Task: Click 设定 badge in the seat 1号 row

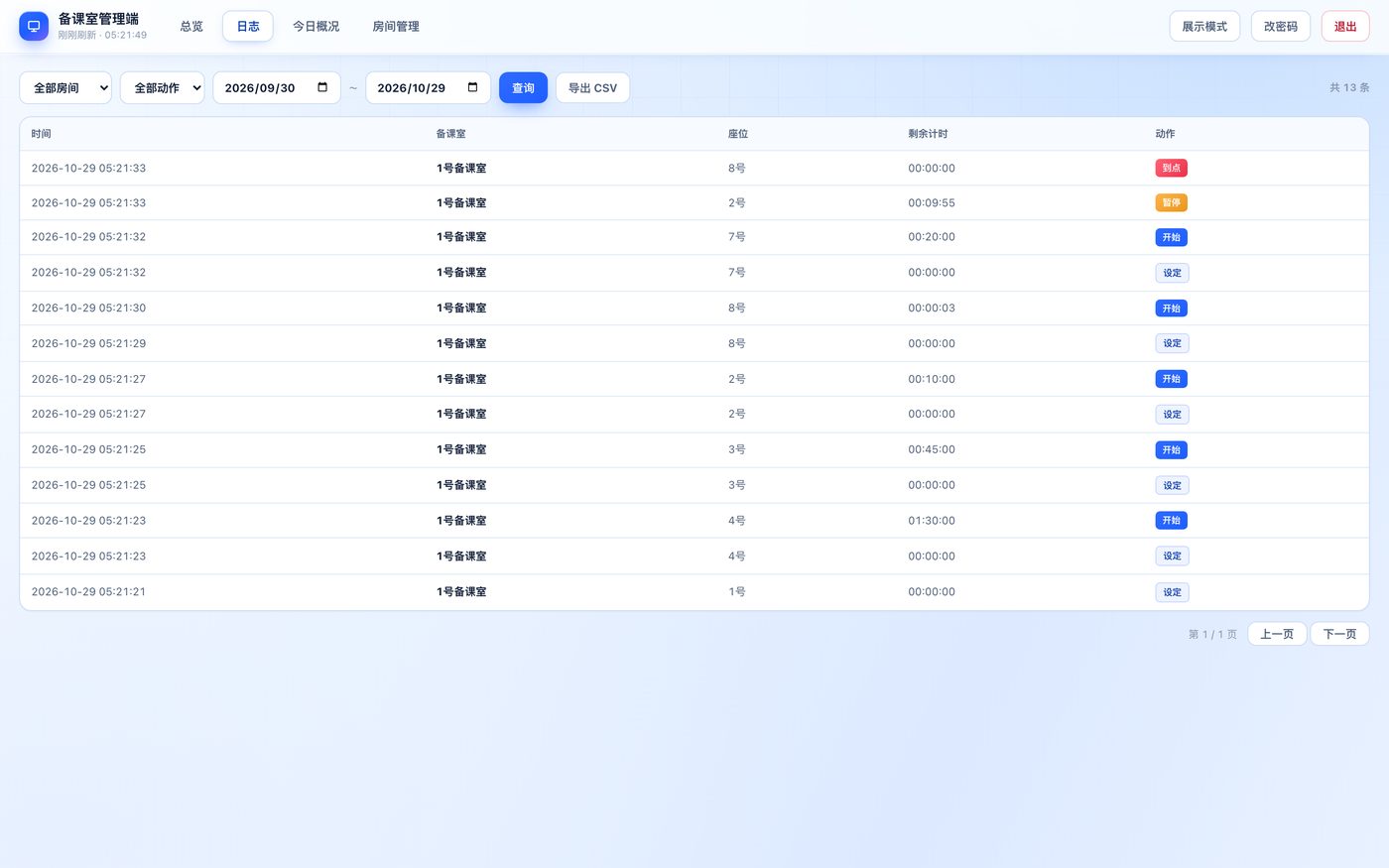Action: point(1172,592)
